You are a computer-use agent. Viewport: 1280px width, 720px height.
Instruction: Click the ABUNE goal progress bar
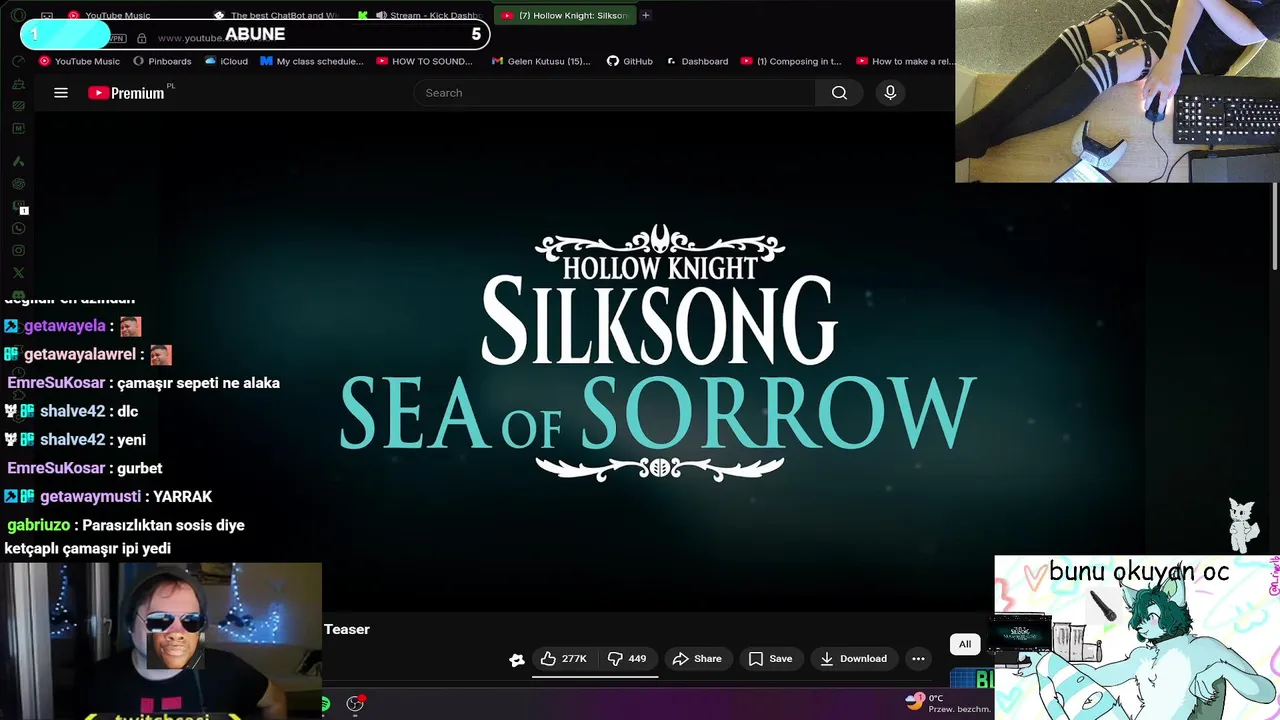pyautogui.click(x=255, y=34)
